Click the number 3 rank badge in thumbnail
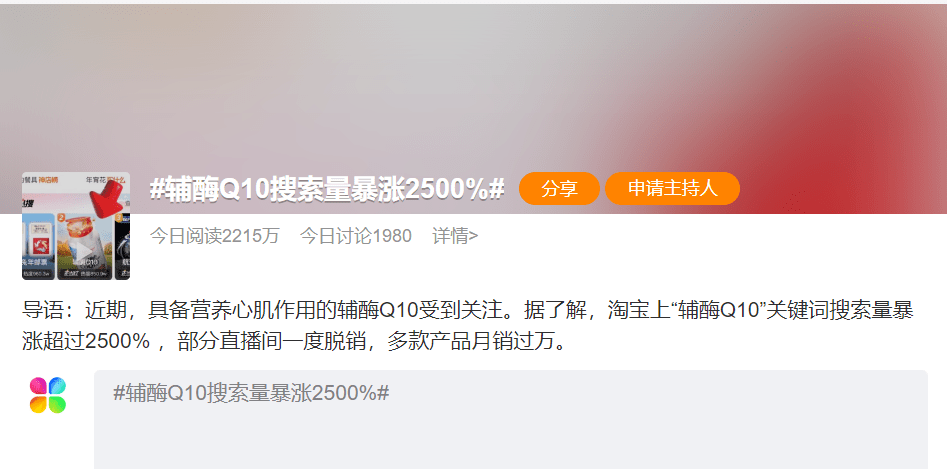The image size is (947, 469). [119, 217]
